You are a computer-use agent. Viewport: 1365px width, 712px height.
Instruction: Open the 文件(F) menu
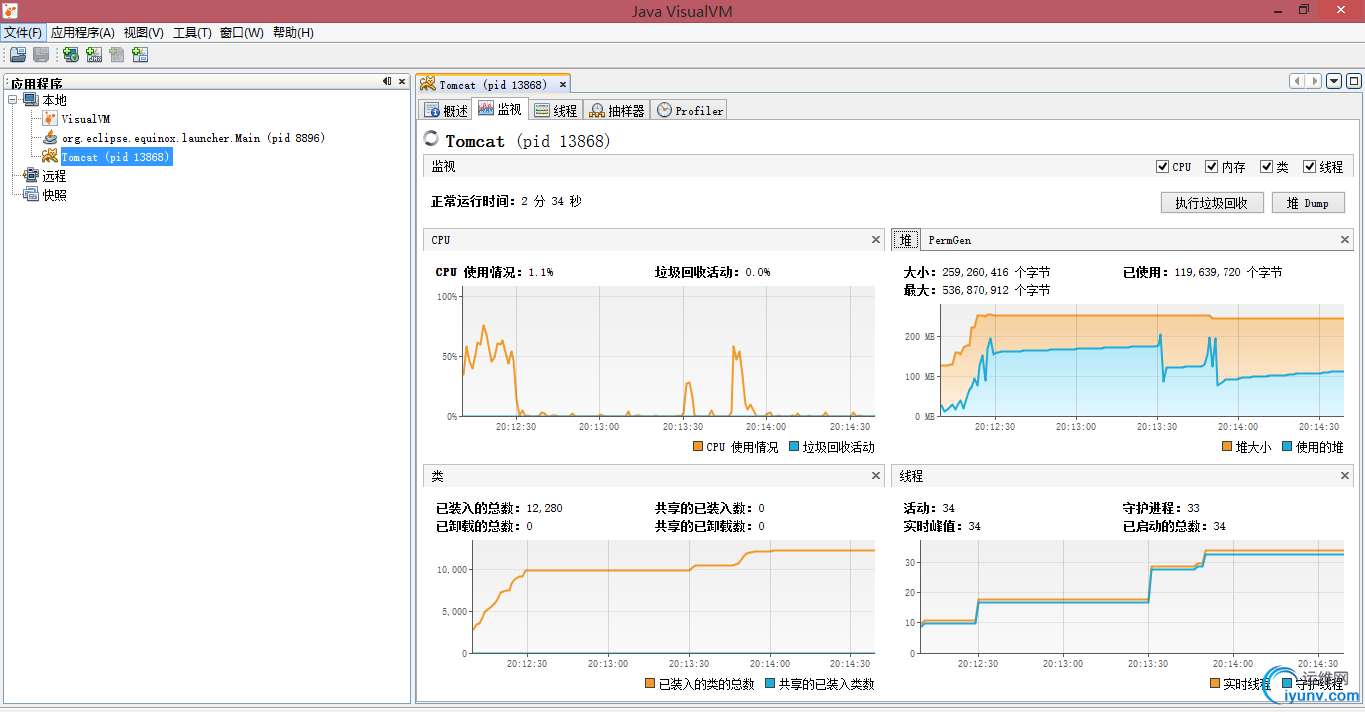[x=23, y=32]
